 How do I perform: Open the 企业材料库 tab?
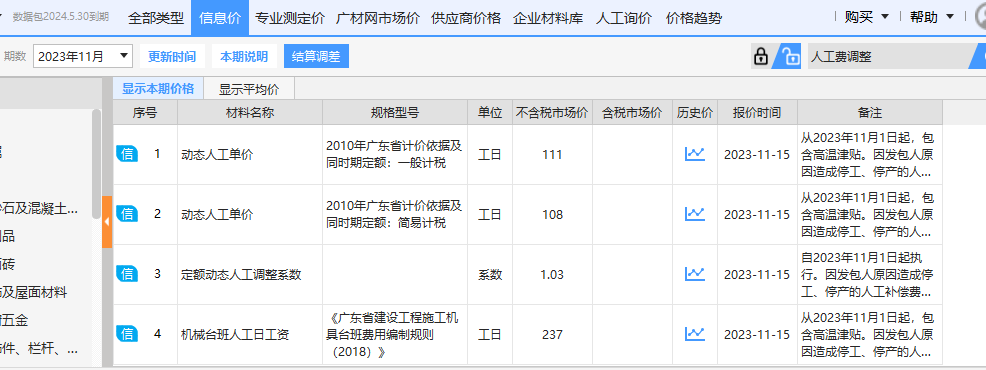[548, 18]
